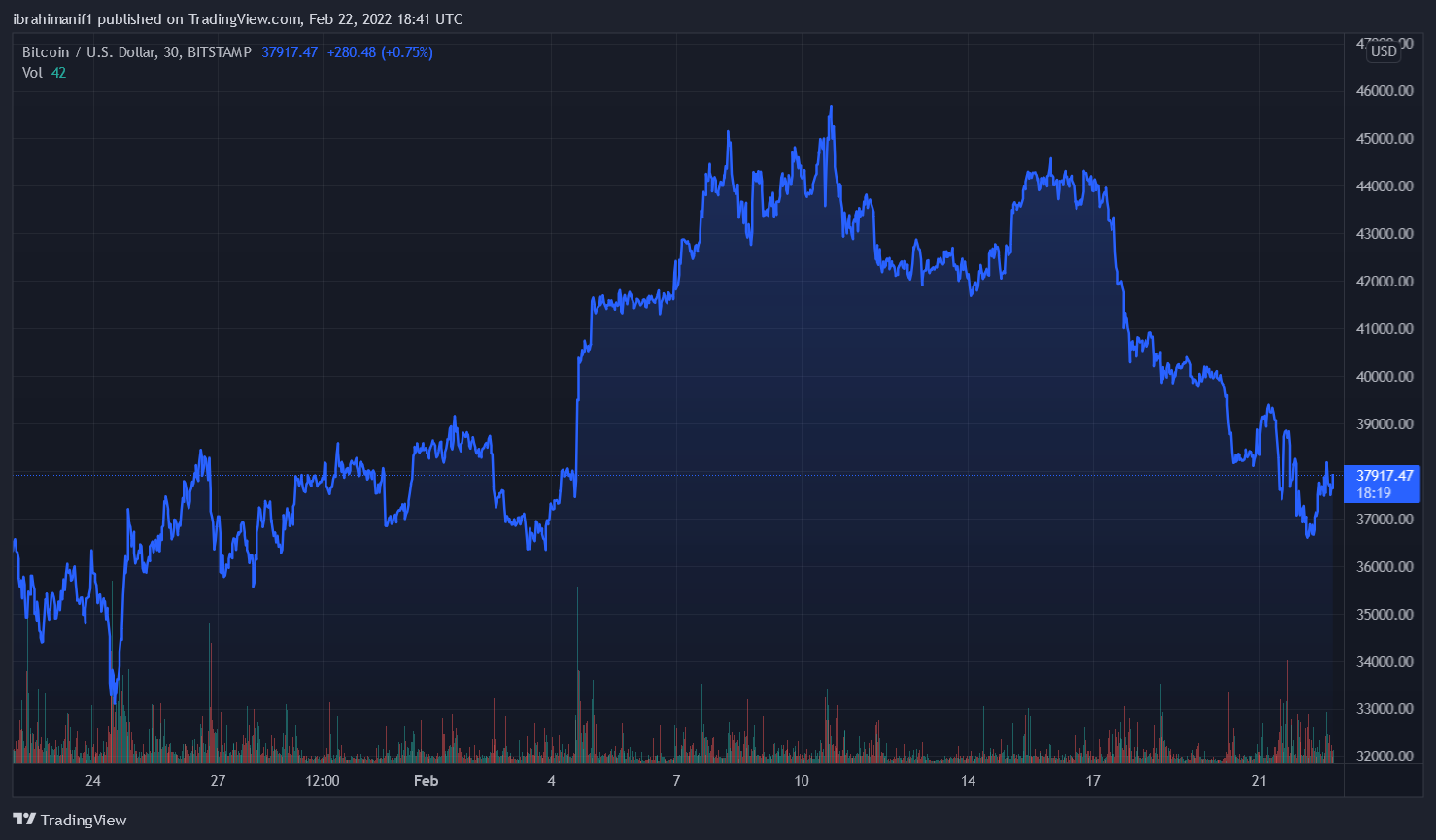Open the USD currency selector
Image resolution: width=1436 pixels, height=840 pixels.
click(1384, 51)
